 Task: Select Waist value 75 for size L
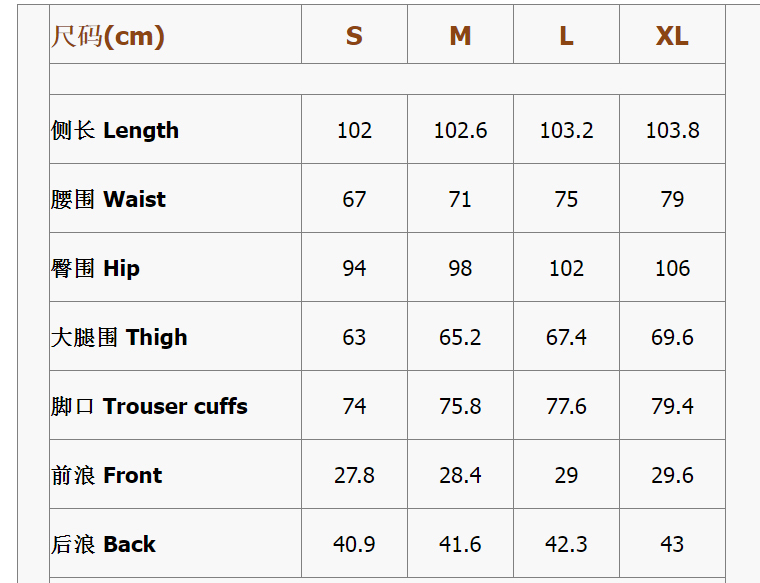coord(566,199)
